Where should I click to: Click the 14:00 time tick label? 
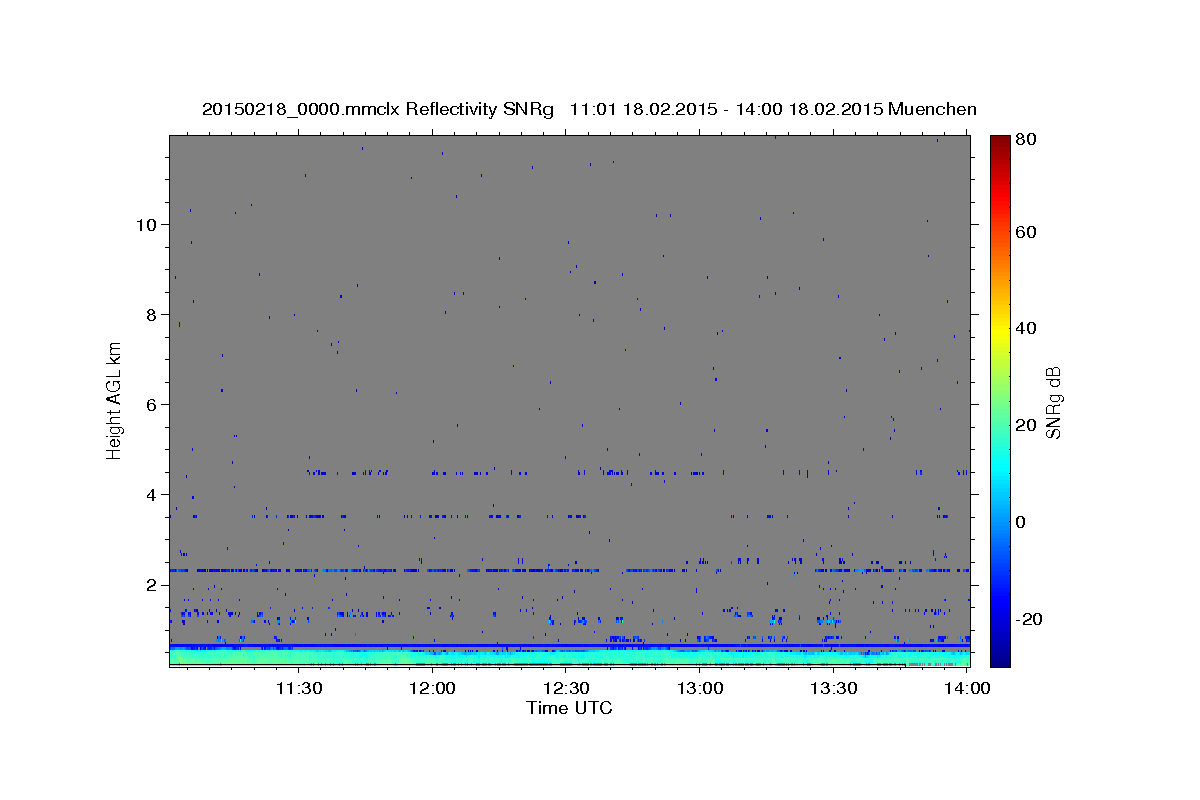pyautogui.click(x=968, y=688)
